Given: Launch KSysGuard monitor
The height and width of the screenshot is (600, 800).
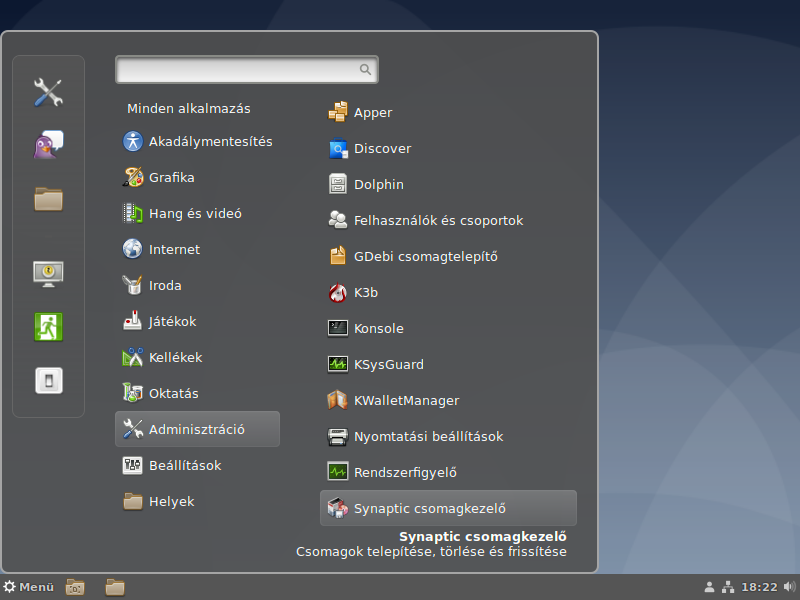Looking at the screenshot, I should [448, 365].
